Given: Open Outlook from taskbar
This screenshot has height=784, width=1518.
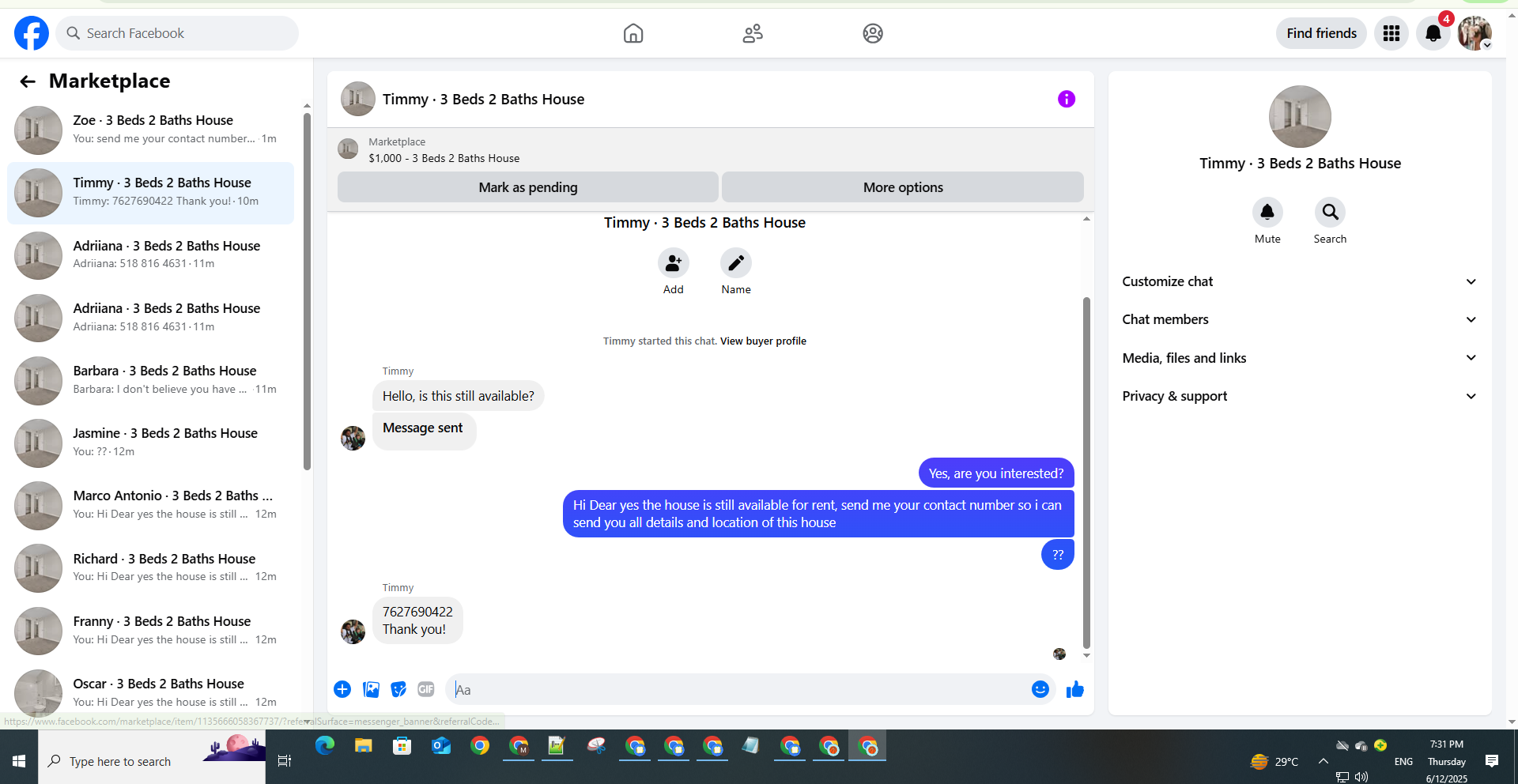Looking at the screenshot, I should 441,745.
